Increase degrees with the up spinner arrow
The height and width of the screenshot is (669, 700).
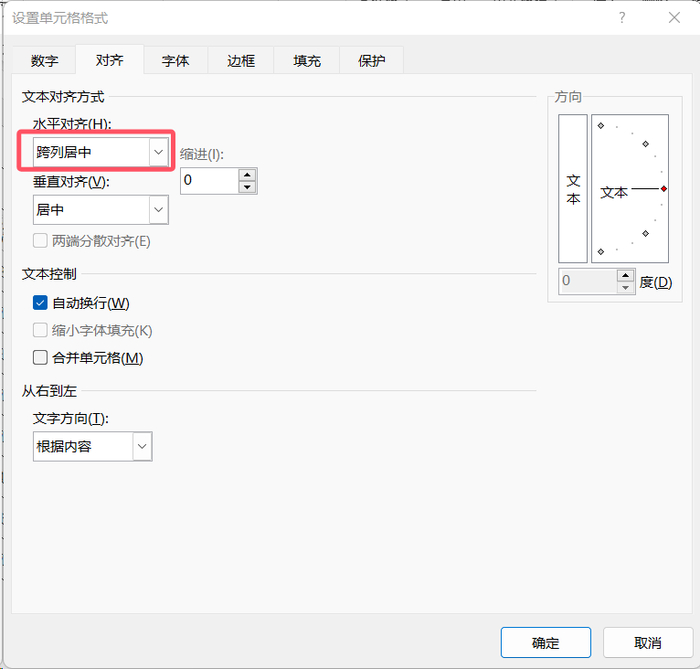click(x=625, y=275)
